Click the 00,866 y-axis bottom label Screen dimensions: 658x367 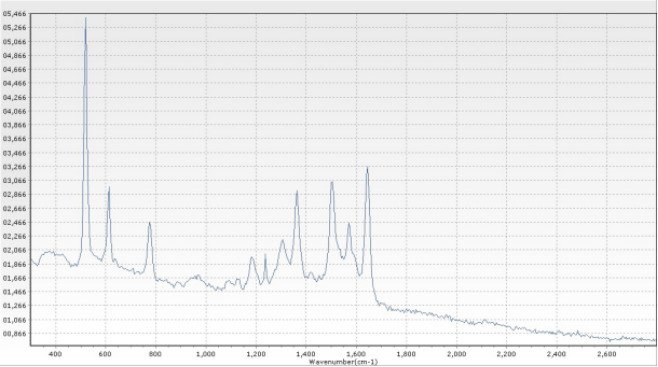coord(15,334)
